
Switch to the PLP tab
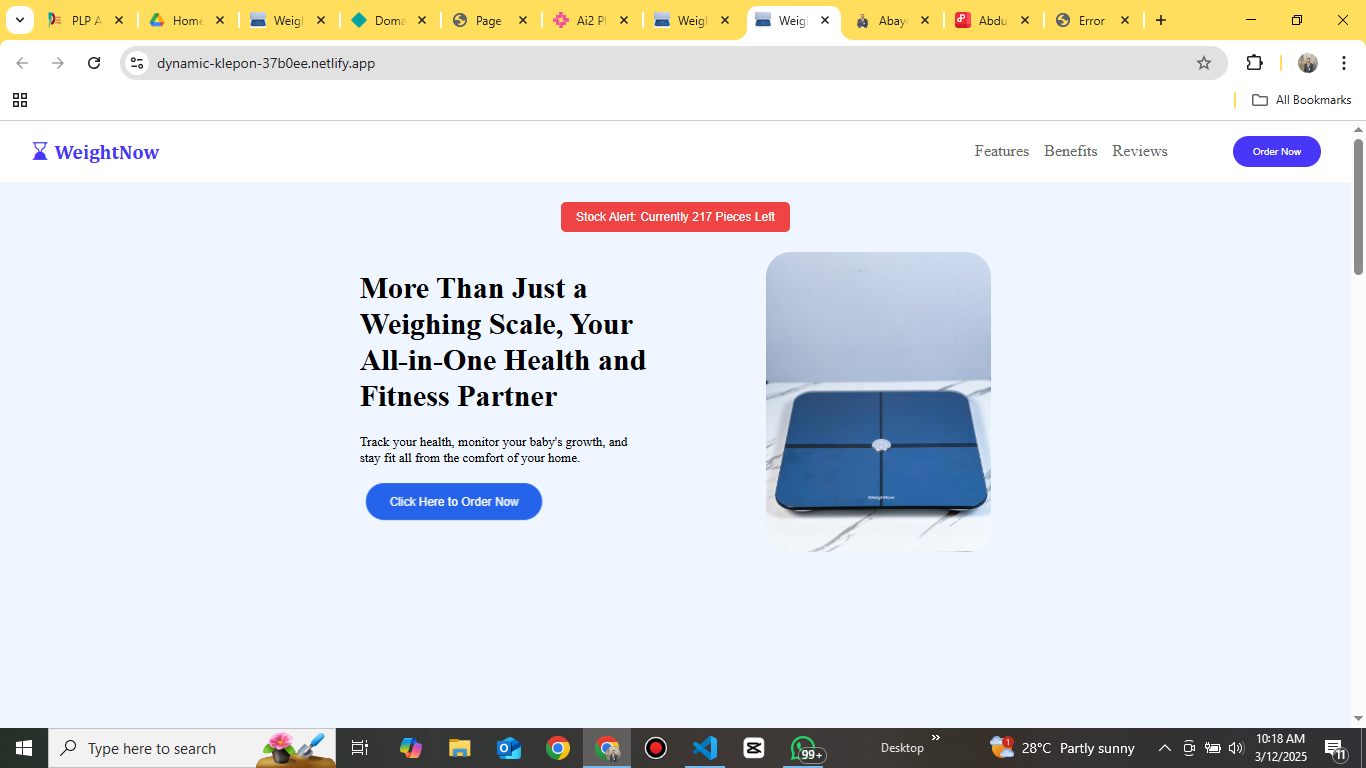[x=86, y=20]
